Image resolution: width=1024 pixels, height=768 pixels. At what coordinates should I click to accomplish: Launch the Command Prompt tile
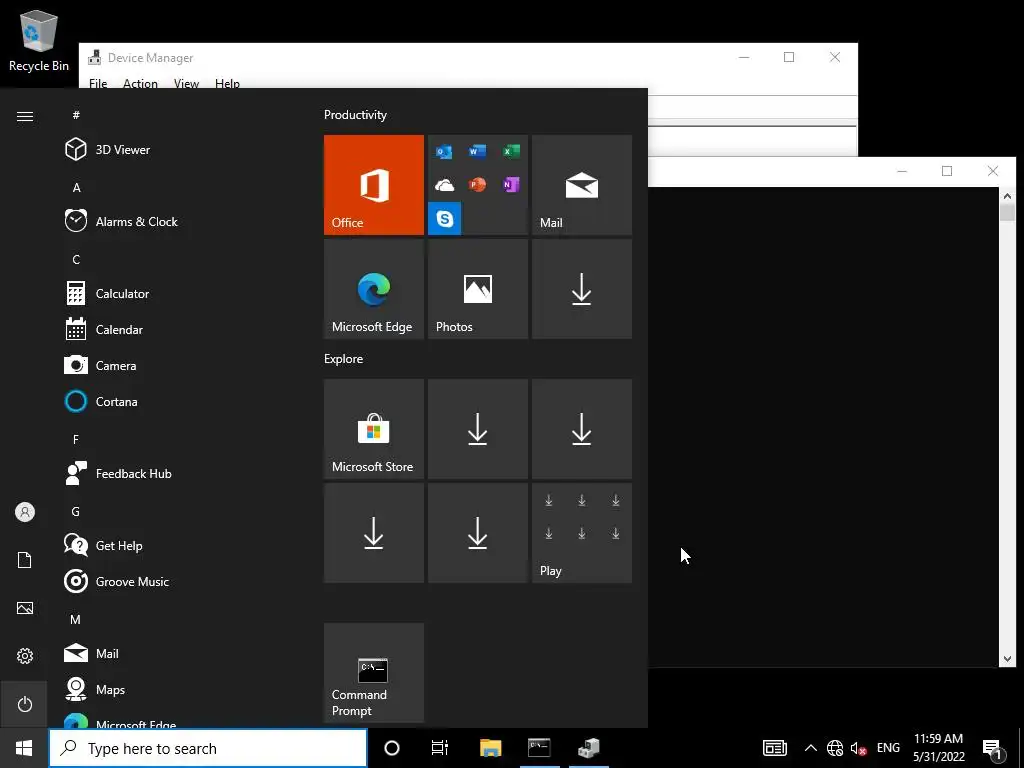pos(374,673)
